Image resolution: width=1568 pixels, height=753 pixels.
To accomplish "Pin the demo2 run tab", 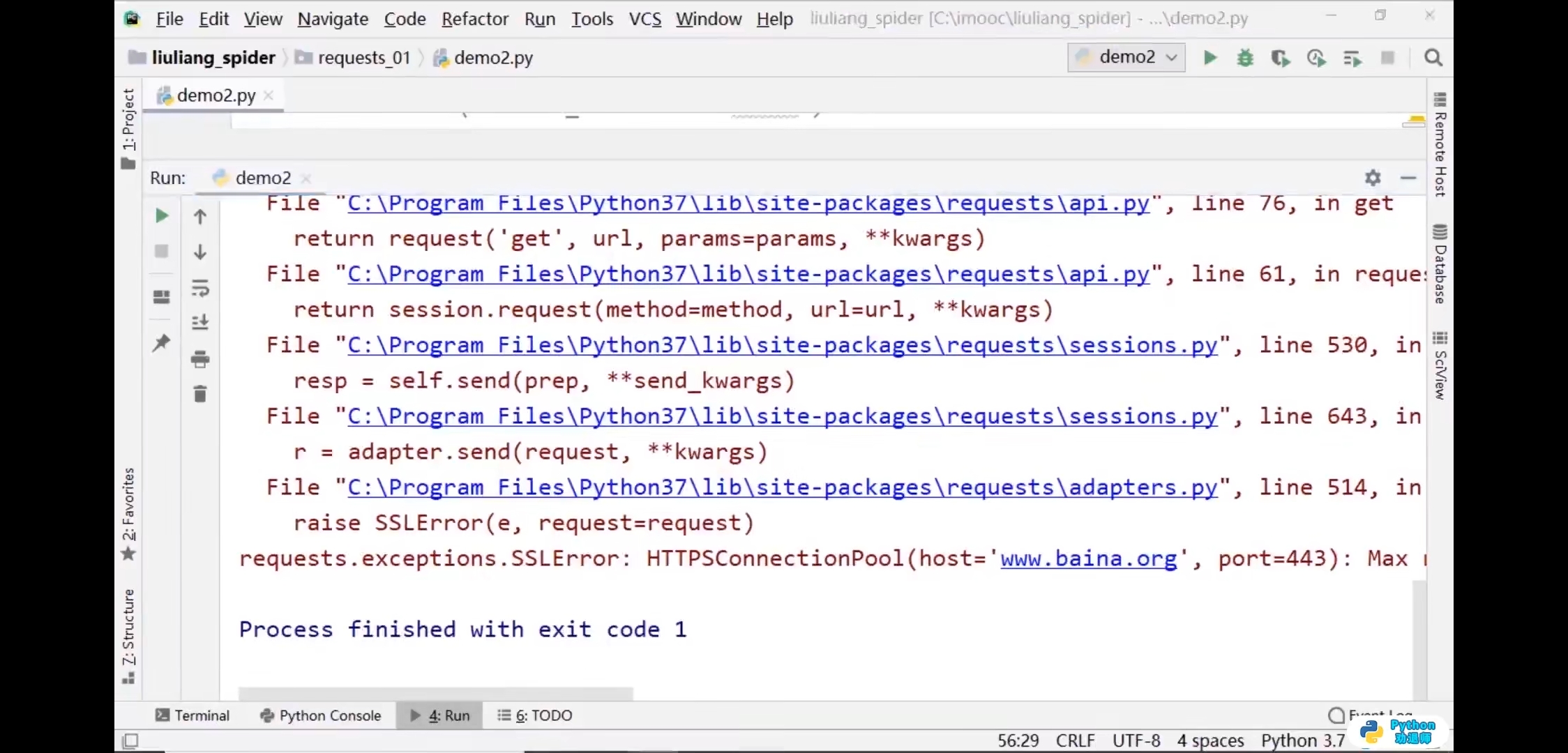I will 161,342.
